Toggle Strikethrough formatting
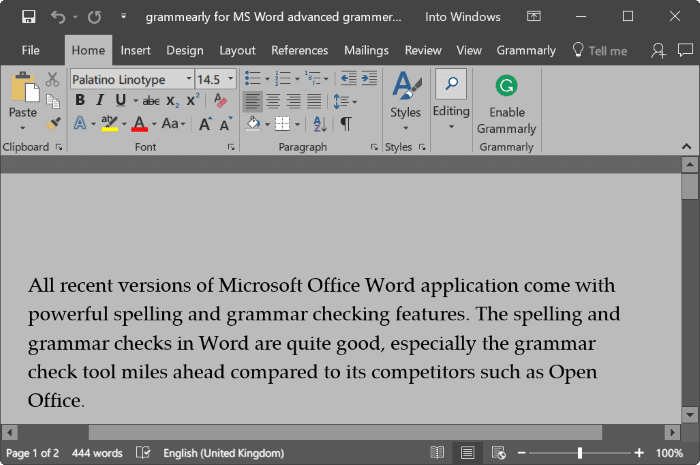The height and width of the screenshot is (465, 700). 151,101
